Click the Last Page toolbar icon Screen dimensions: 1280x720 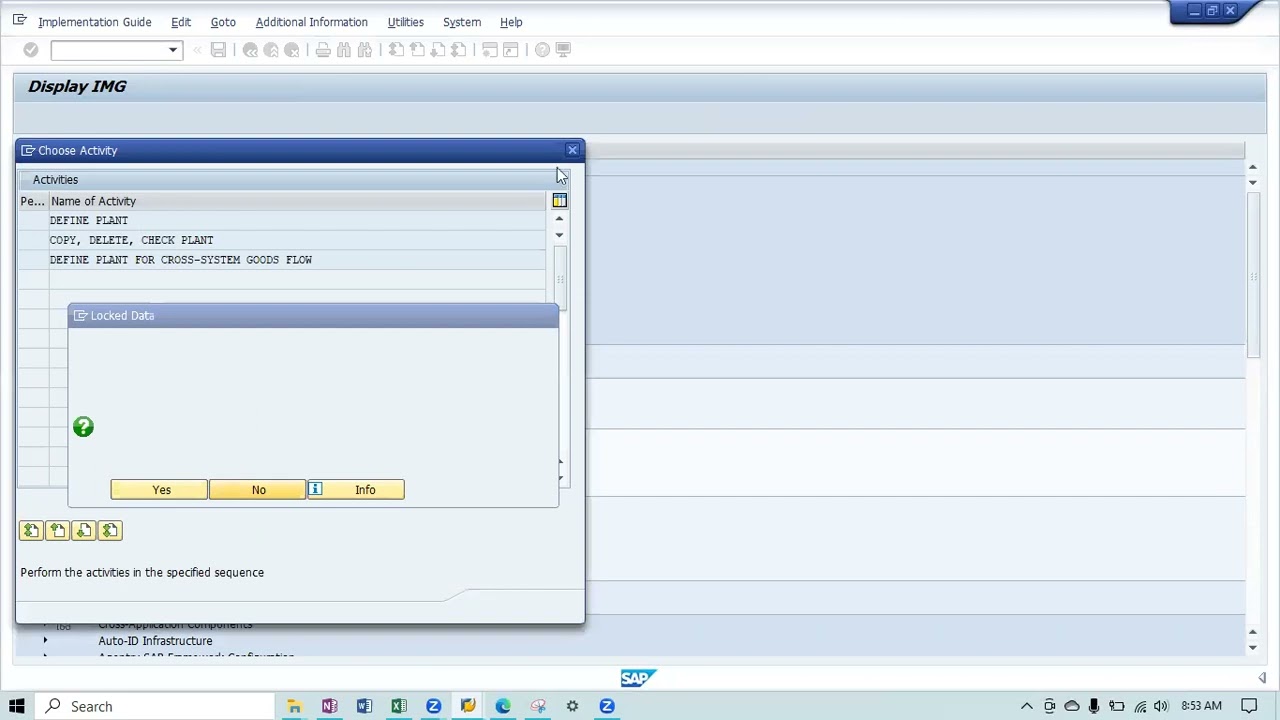coord(459,50)
